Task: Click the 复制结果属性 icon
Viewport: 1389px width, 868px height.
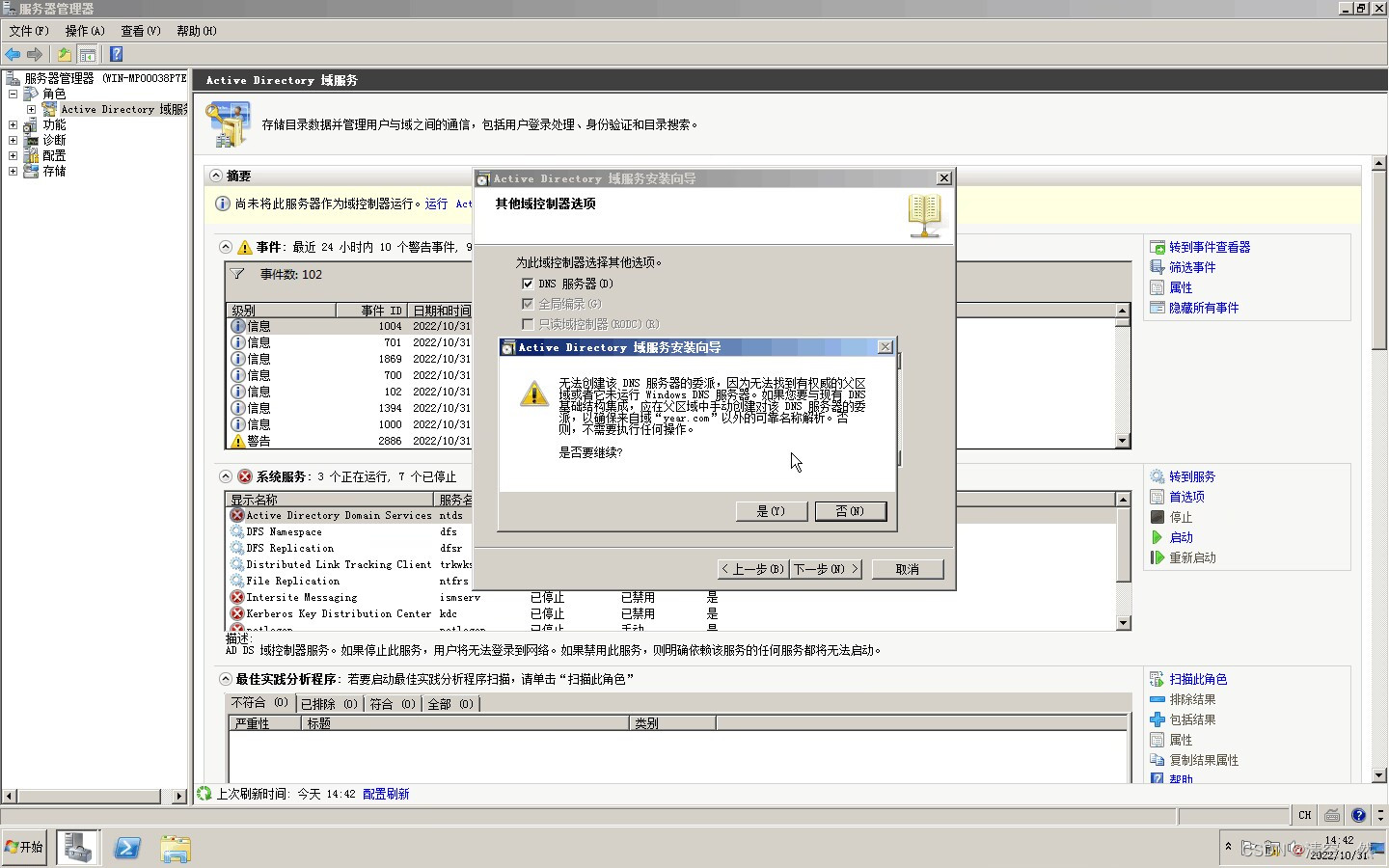Action: point(1157,760)
